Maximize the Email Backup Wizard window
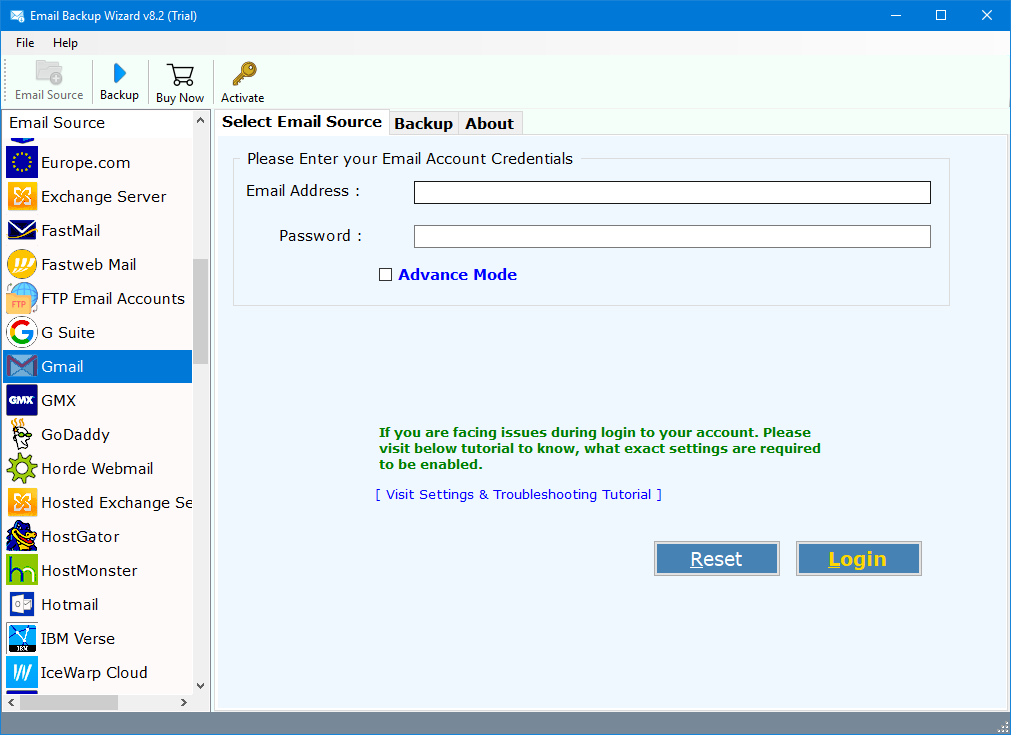This screenshot has width=1011, height=735. click(941, 15)
